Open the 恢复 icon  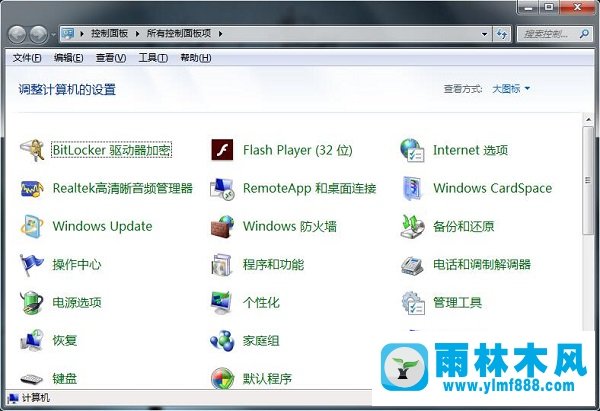tap(32, 340)
